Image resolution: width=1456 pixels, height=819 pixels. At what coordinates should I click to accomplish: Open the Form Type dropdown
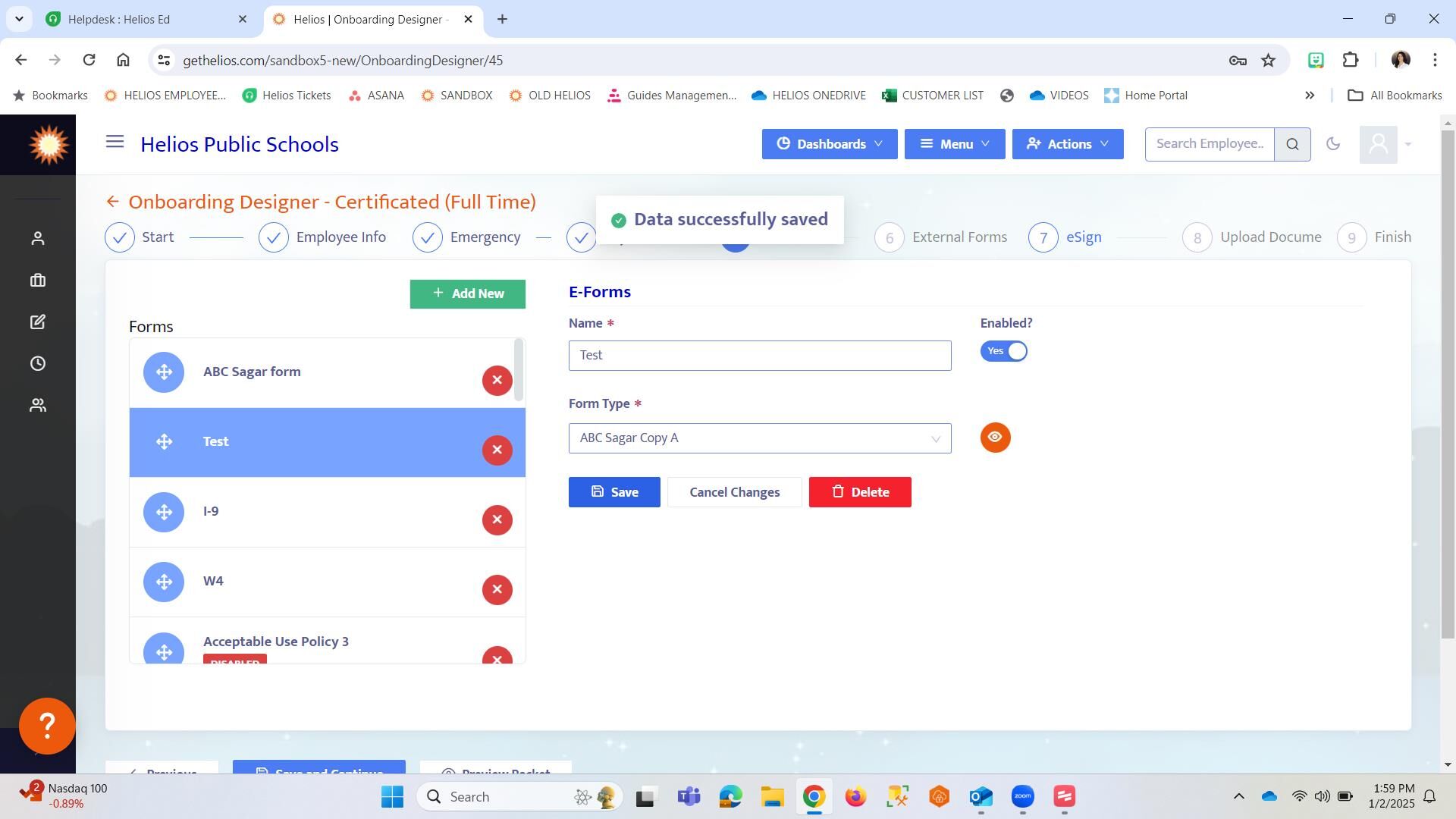(x=759, y=438)
